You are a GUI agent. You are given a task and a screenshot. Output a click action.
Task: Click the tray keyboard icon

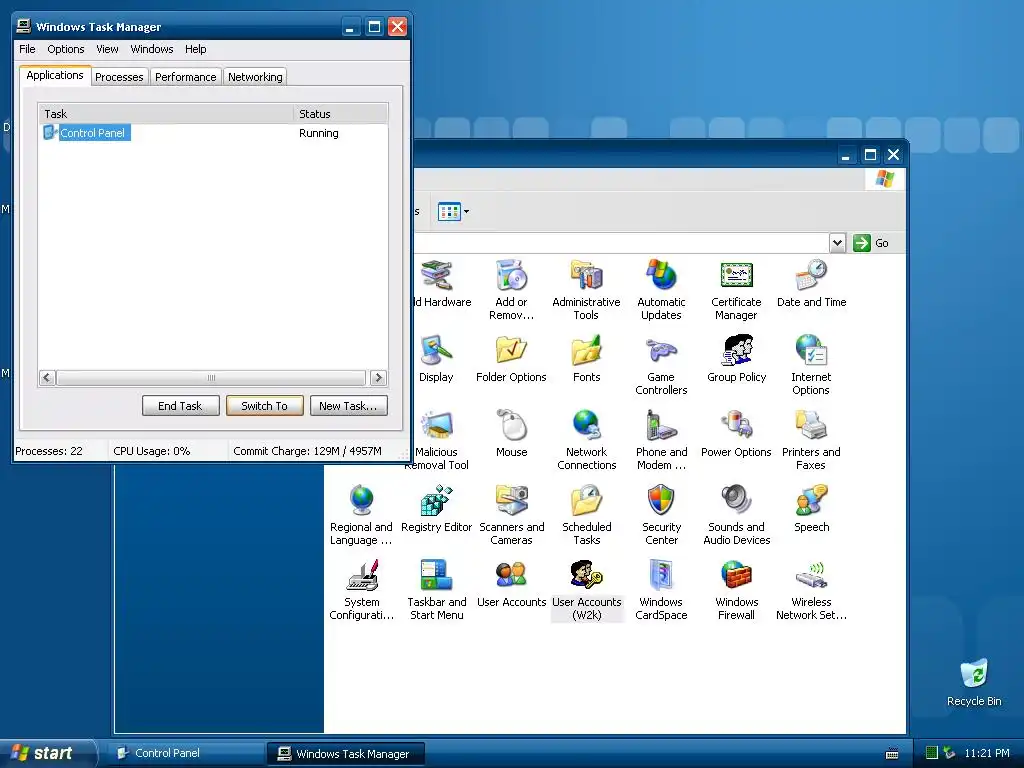[891, 754]
